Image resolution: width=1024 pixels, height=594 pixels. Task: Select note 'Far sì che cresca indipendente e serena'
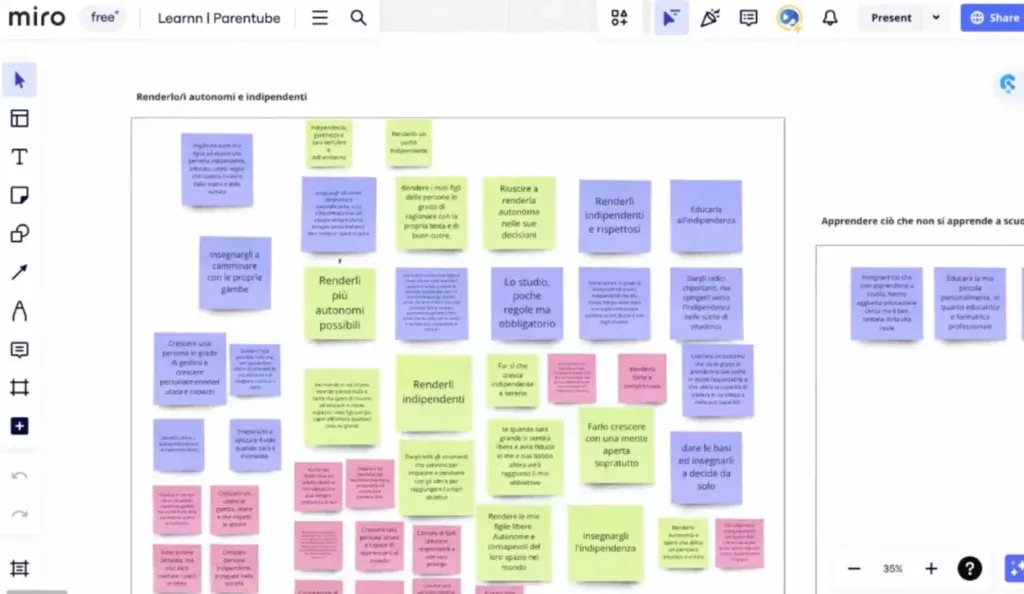coord(513,381)
